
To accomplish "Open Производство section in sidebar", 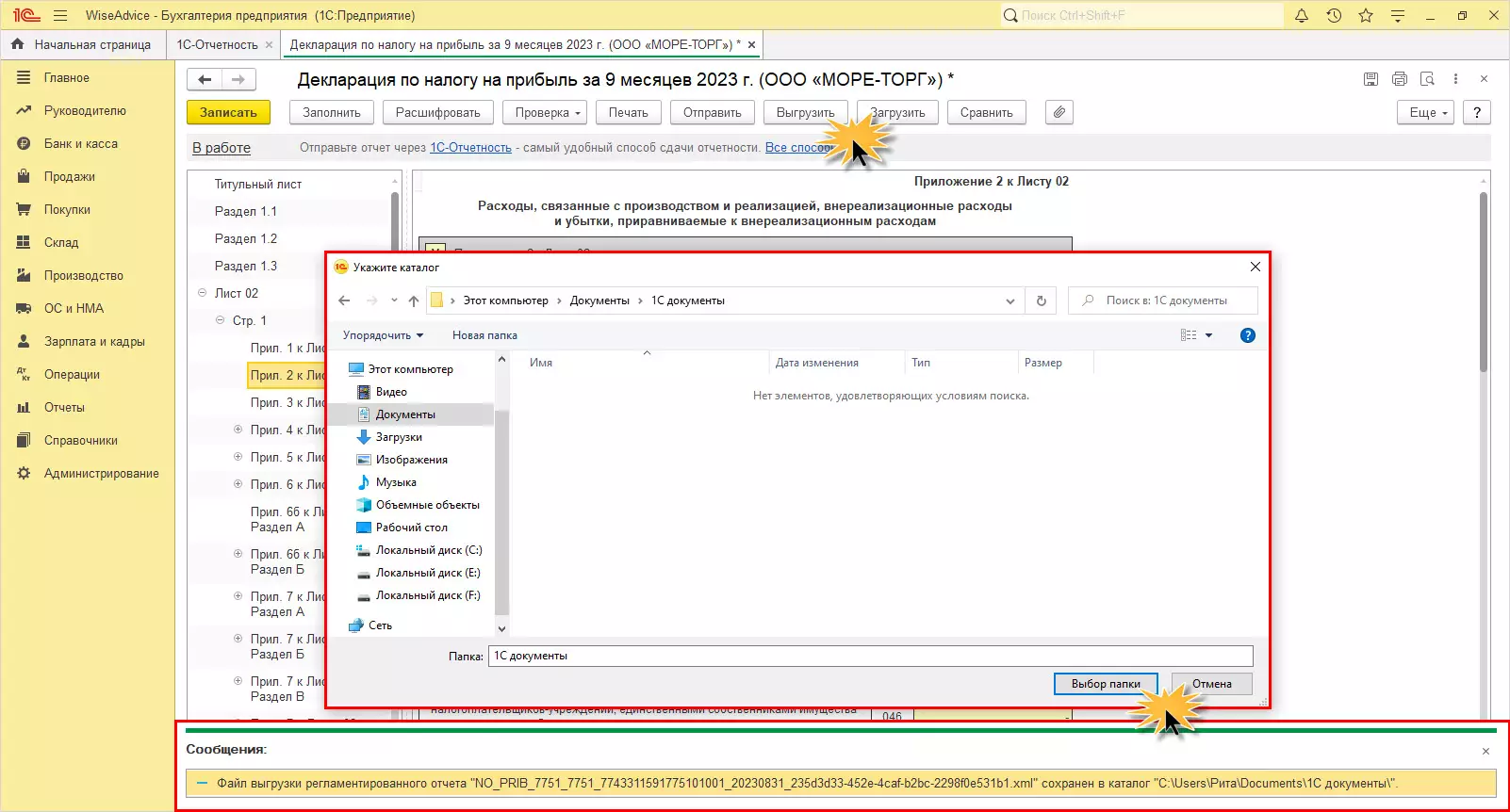I will pos(84,276).
